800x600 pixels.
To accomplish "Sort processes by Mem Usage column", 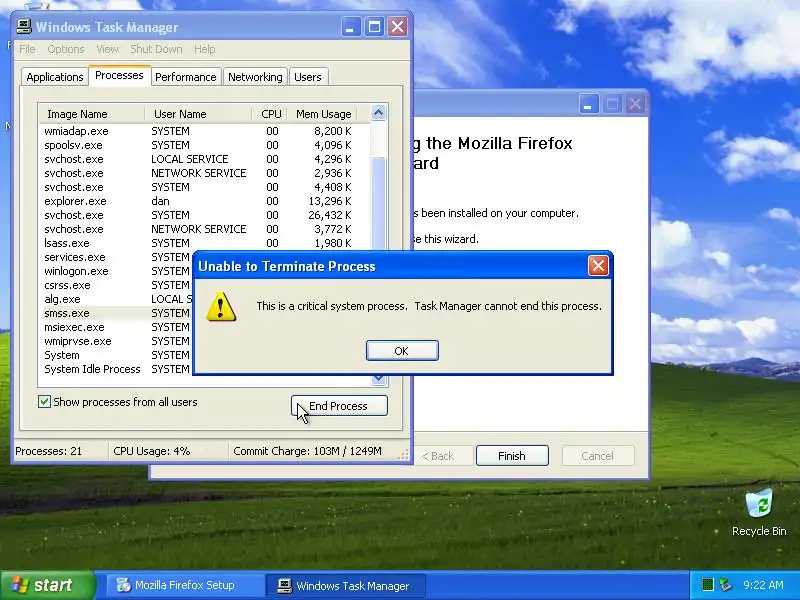I will (x=322, y=114).
